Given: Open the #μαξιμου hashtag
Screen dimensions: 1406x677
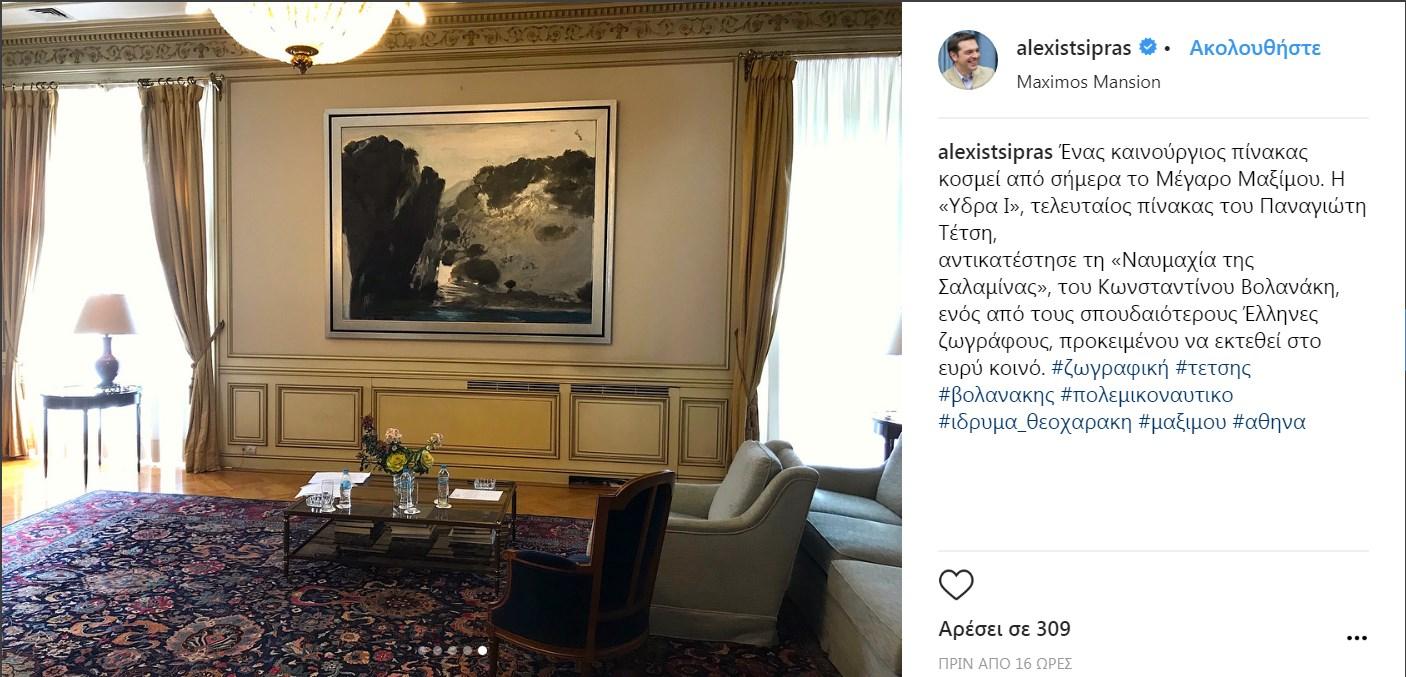Looking at the screenshot, I should tap(1182, 422).
